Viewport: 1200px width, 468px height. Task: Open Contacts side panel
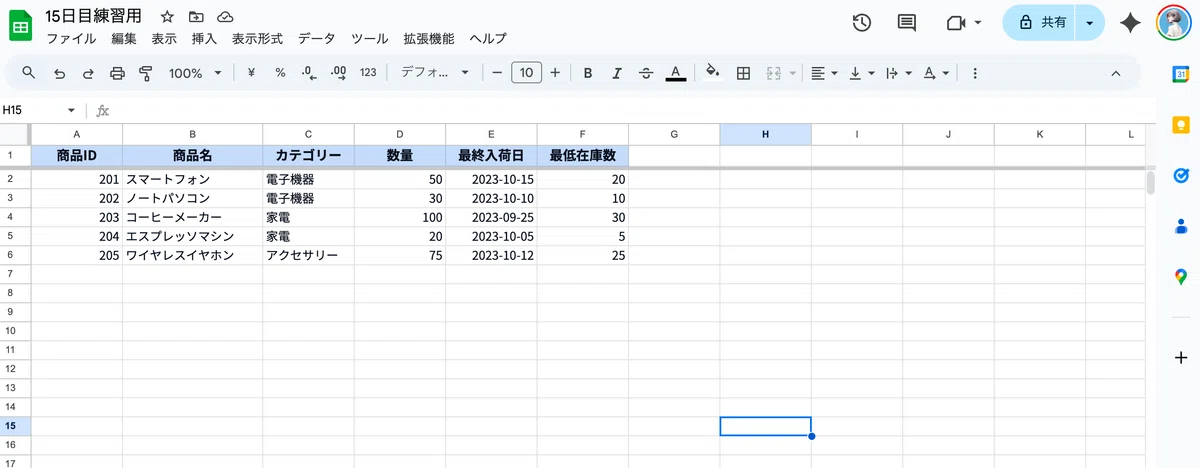pos(1180,226)
